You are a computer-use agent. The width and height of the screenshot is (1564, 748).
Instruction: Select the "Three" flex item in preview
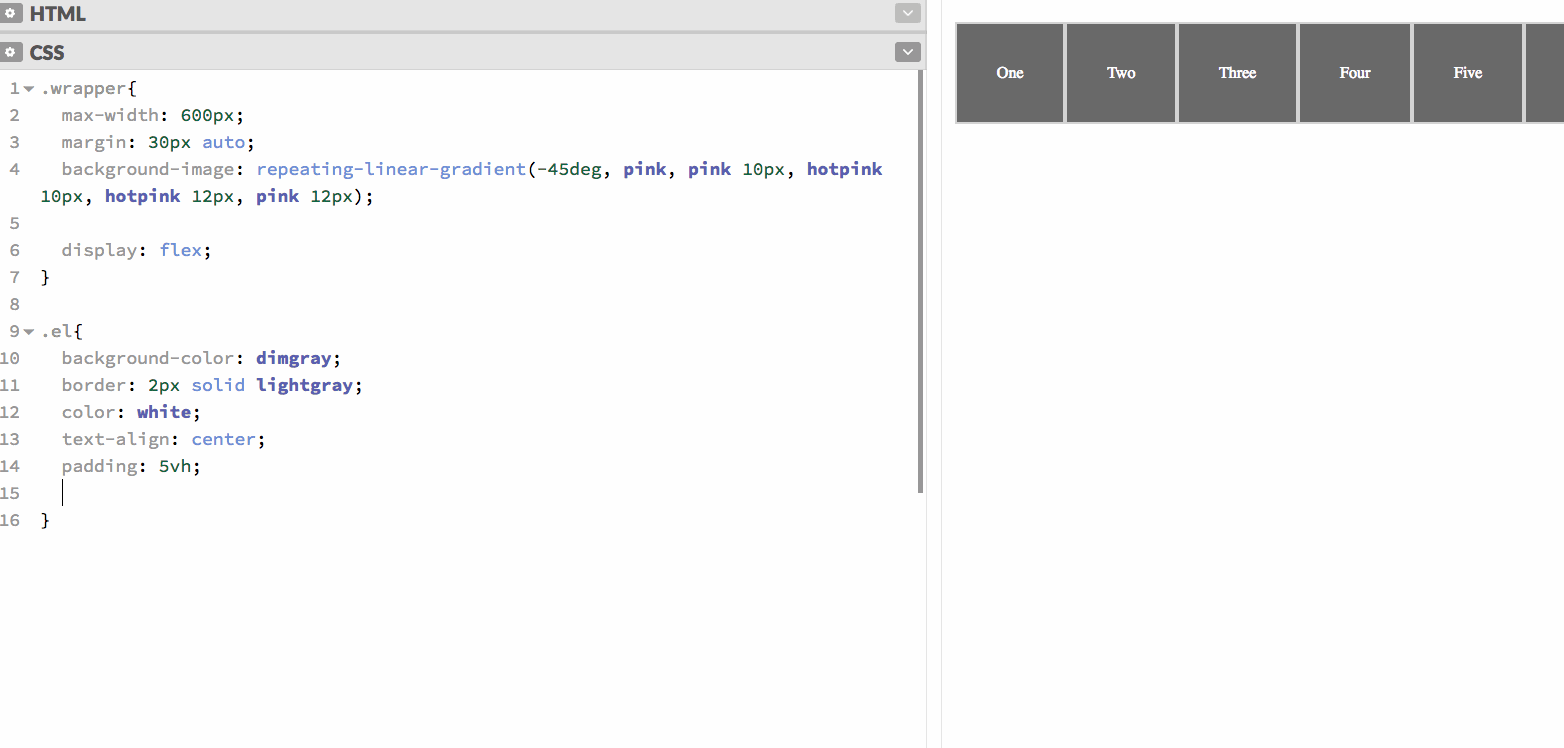(x=1237, y=73)
